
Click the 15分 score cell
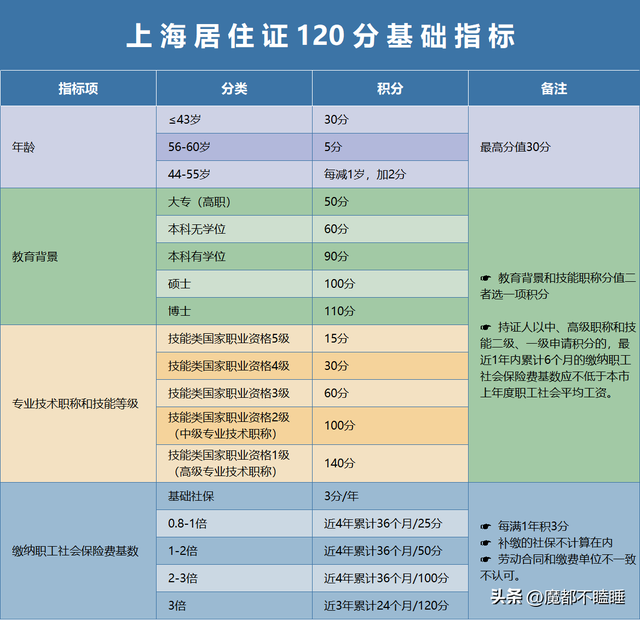[x=390, y=338]
